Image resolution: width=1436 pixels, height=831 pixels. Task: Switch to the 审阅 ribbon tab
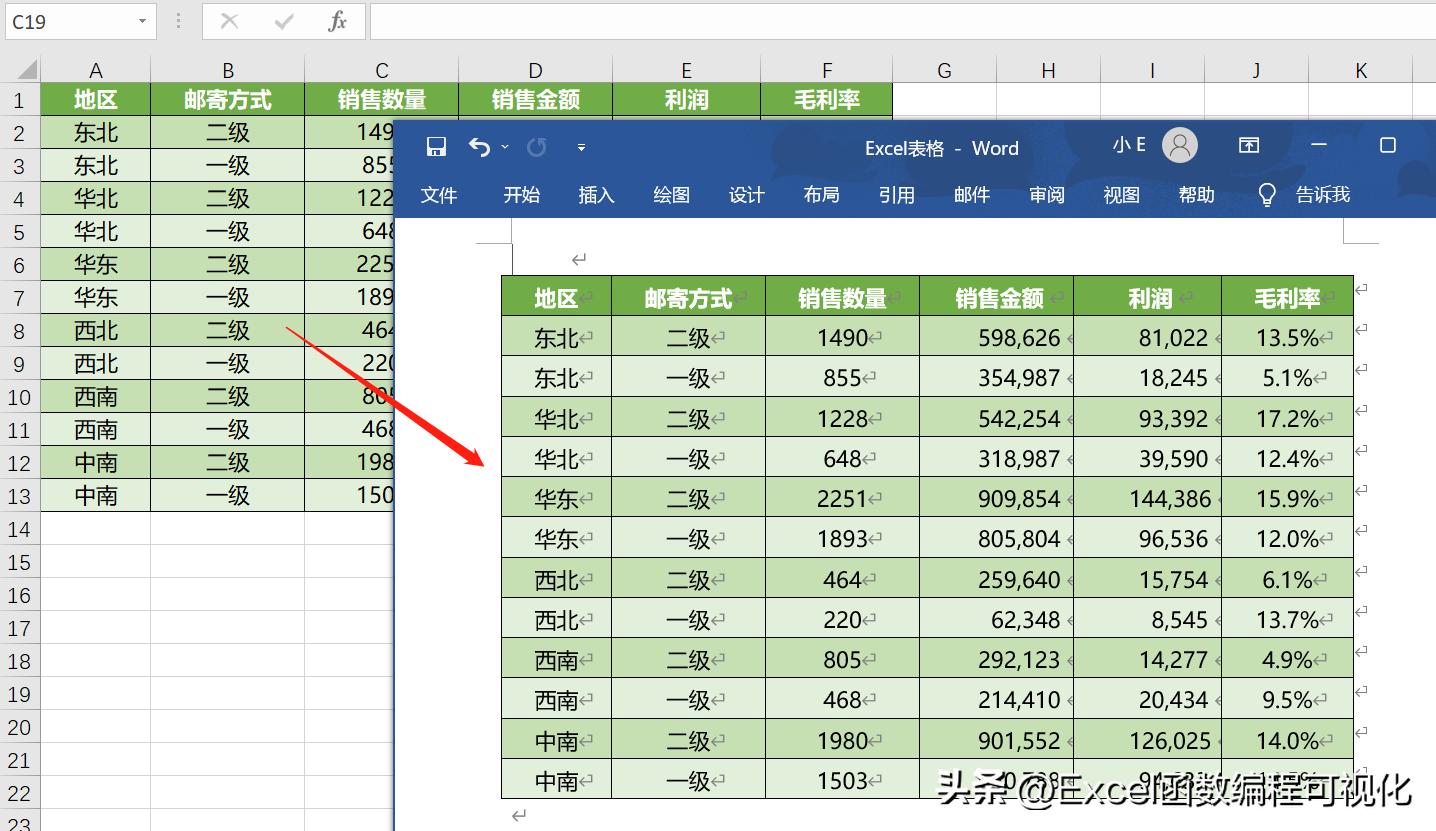(x=1046, y=195)
